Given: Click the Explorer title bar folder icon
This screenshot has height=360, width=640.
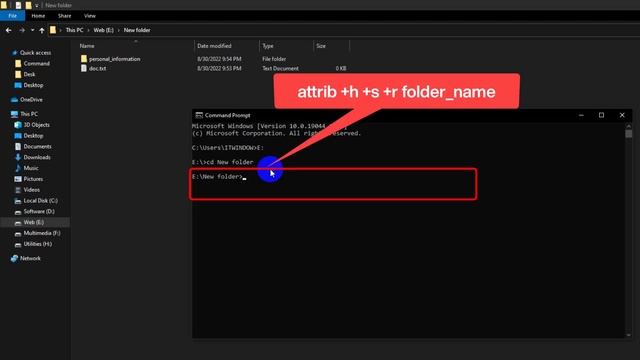Looking at the screenshot, I should point(4,5).
